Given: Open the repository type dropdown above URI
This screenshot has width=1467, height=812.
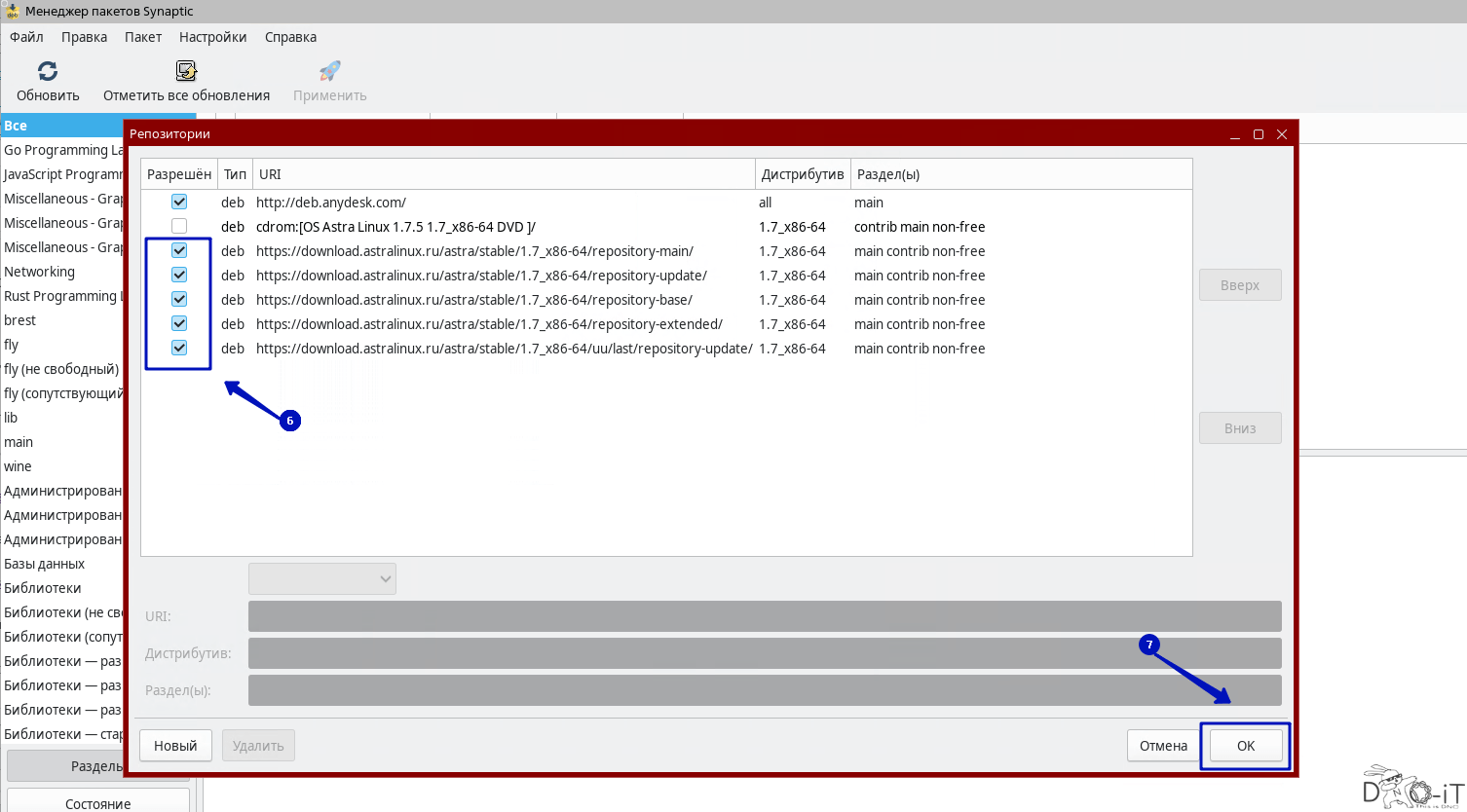Looking at the screenshot, I should 322,579.
